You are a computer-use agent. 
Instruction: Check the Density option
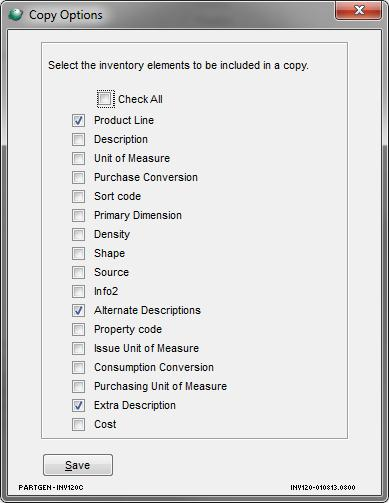pos(78,234)
